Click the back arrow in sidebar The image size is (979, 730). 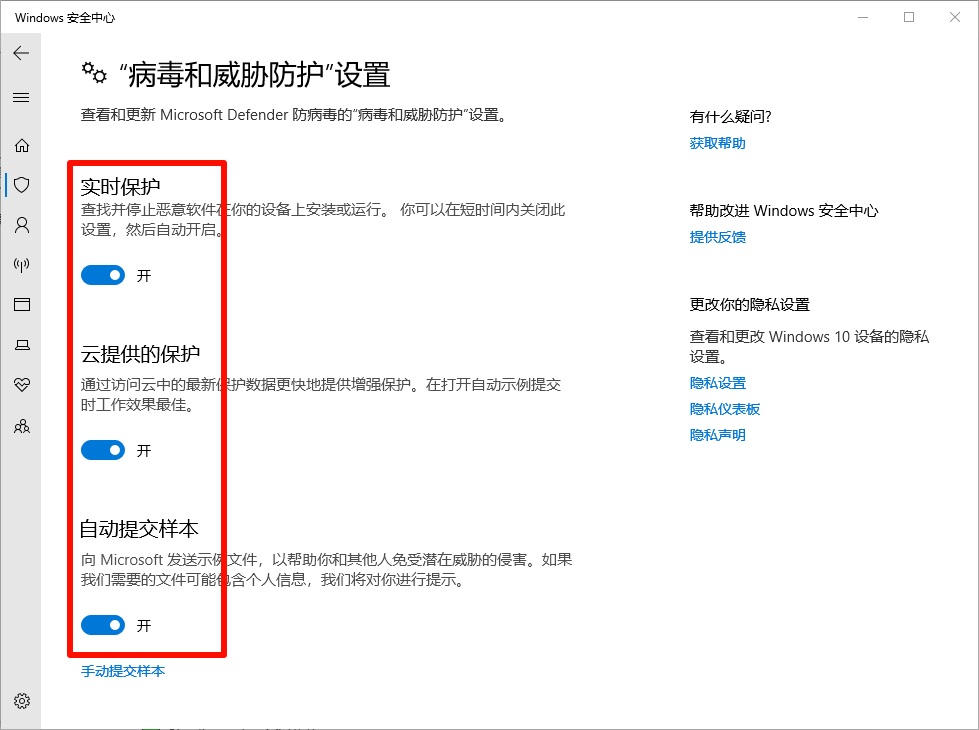[x=22, y=52]
